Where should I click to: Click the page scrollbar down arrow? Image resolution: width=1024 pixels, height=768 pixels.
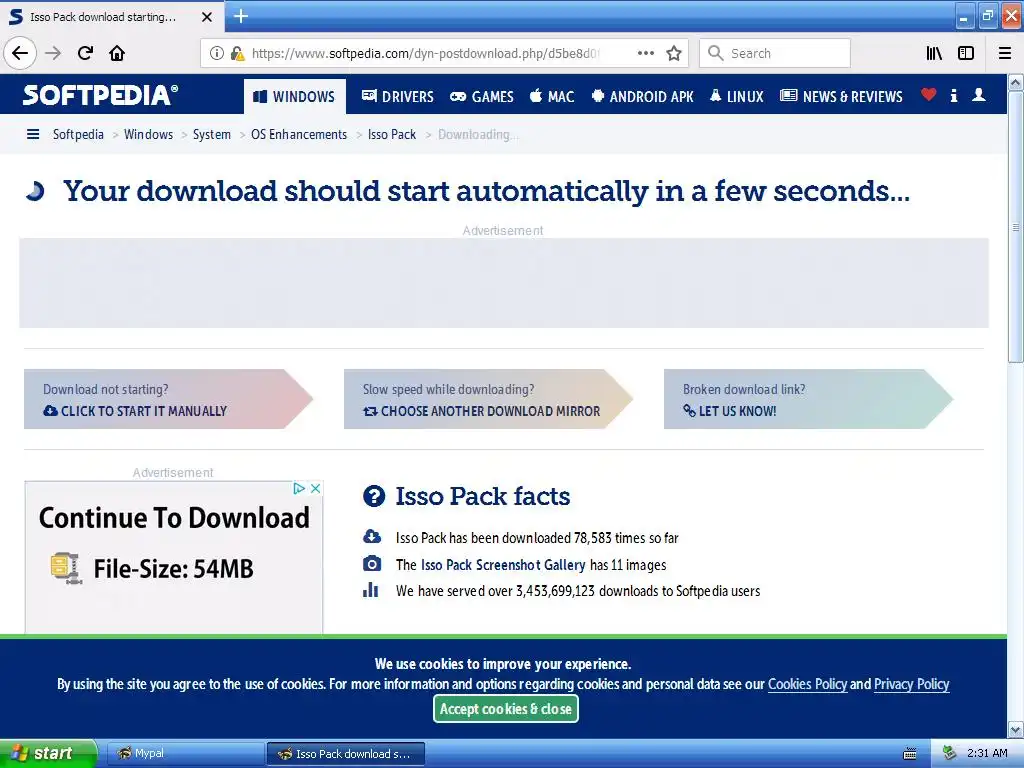coord(1016,729)
